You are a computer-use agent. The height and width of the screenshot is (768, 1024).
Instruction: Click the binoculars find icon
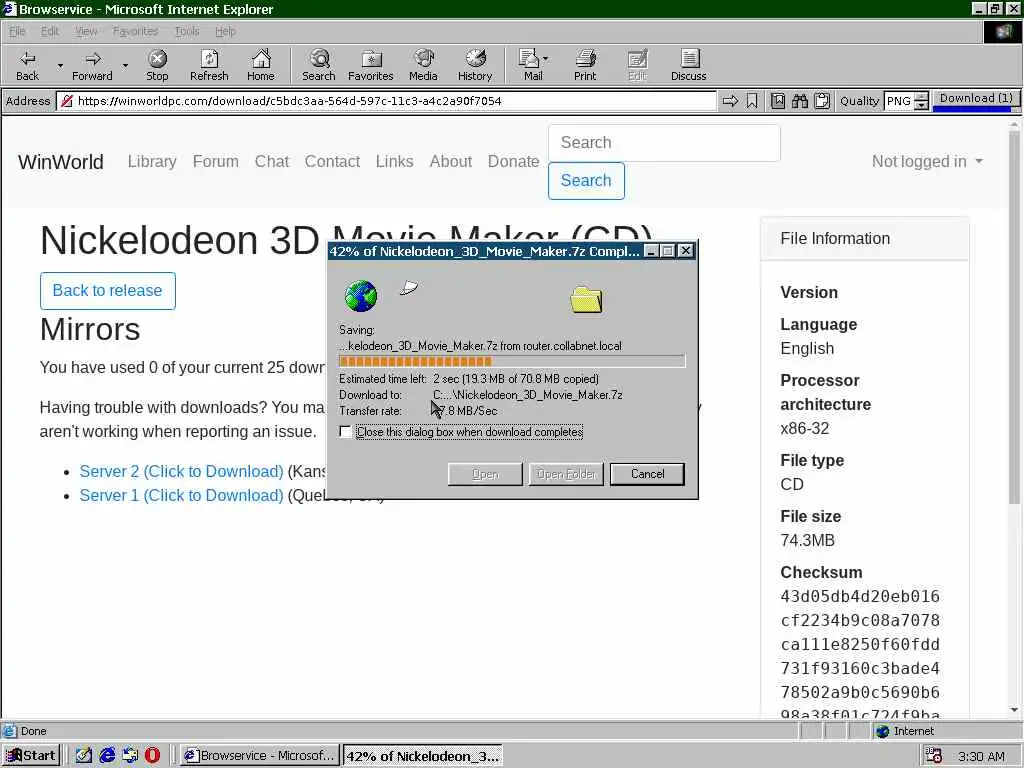(800, 101)
